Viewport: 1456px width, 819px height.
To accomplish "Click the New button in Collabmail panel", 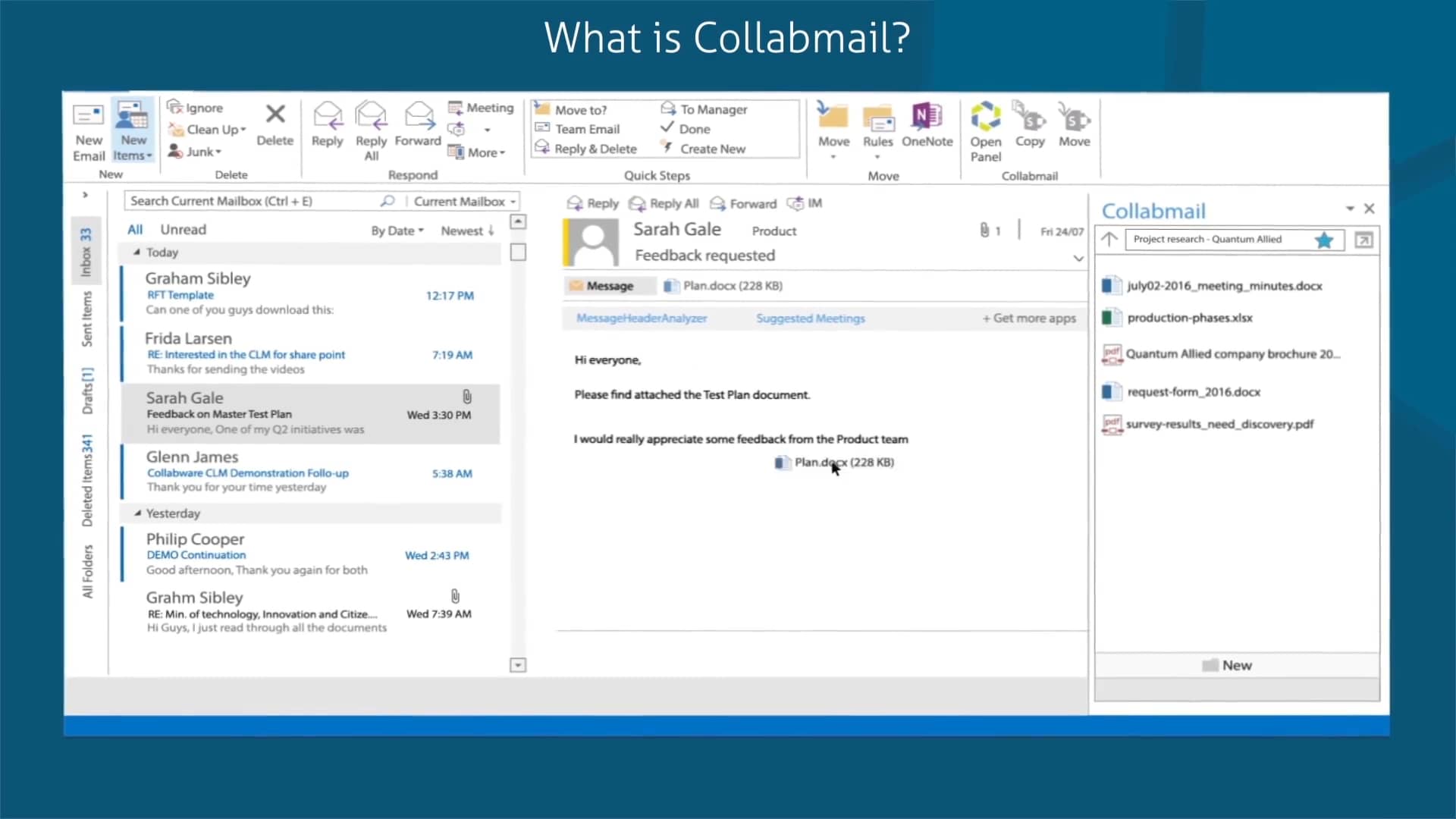I will point(1227,664).
